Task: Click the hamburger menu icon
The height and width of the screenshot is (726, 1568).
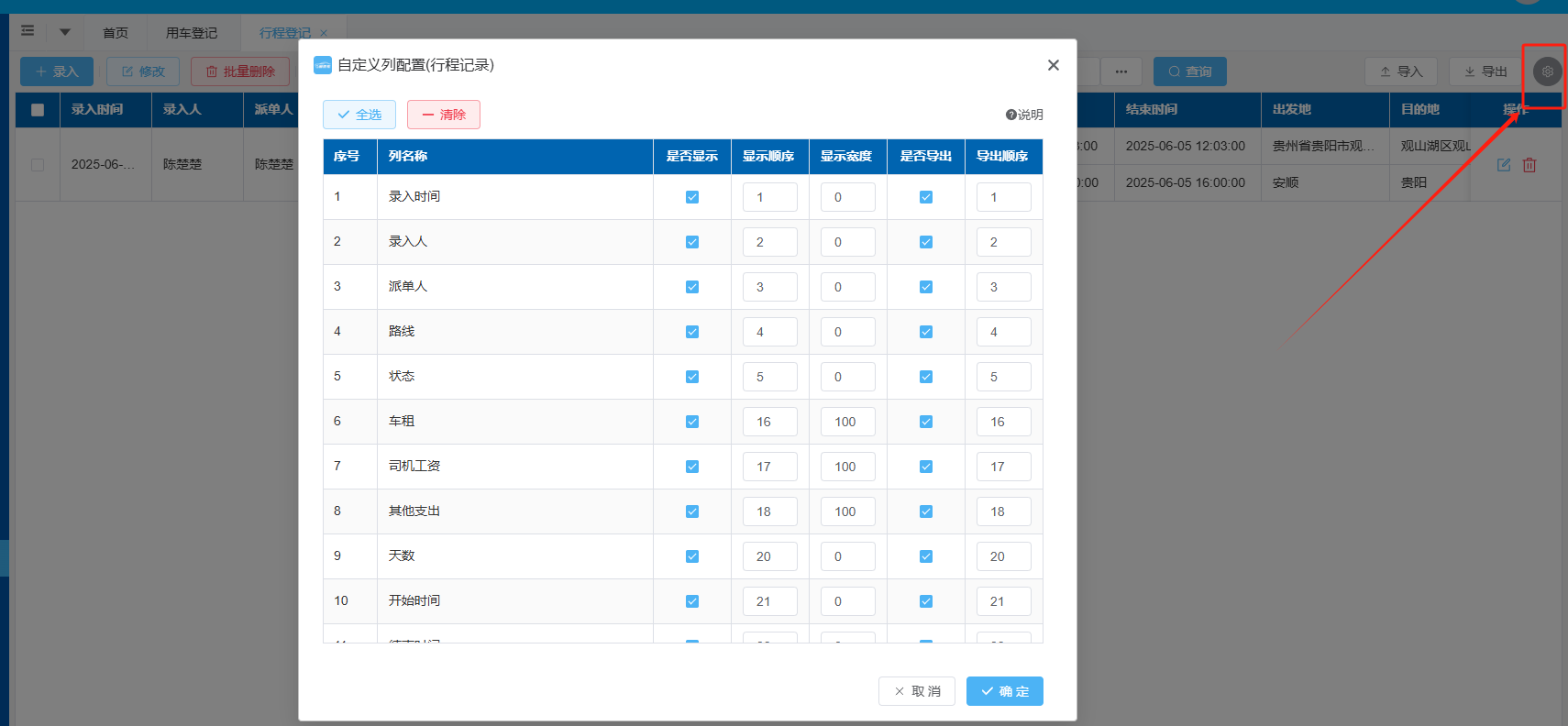Action: click(28, 31)
